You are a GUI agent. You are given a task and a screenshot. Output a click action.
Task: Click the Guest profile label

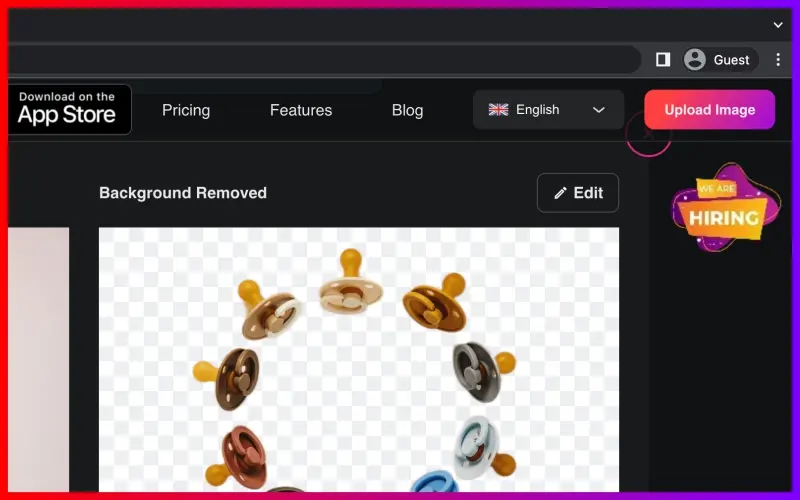[x=731, y=60]
